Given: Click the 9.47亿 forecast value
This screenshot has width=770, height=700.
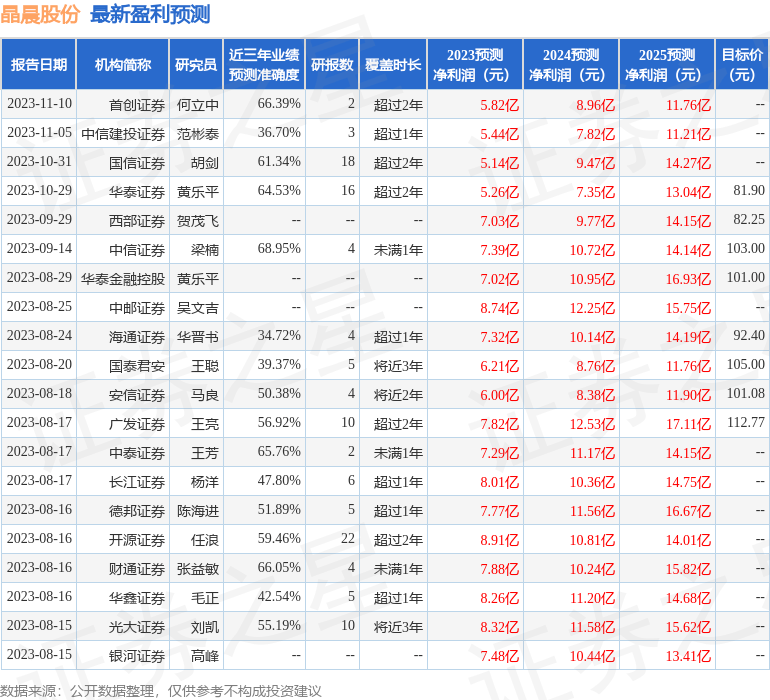Looking at the screenshot, I should [595, 163].
